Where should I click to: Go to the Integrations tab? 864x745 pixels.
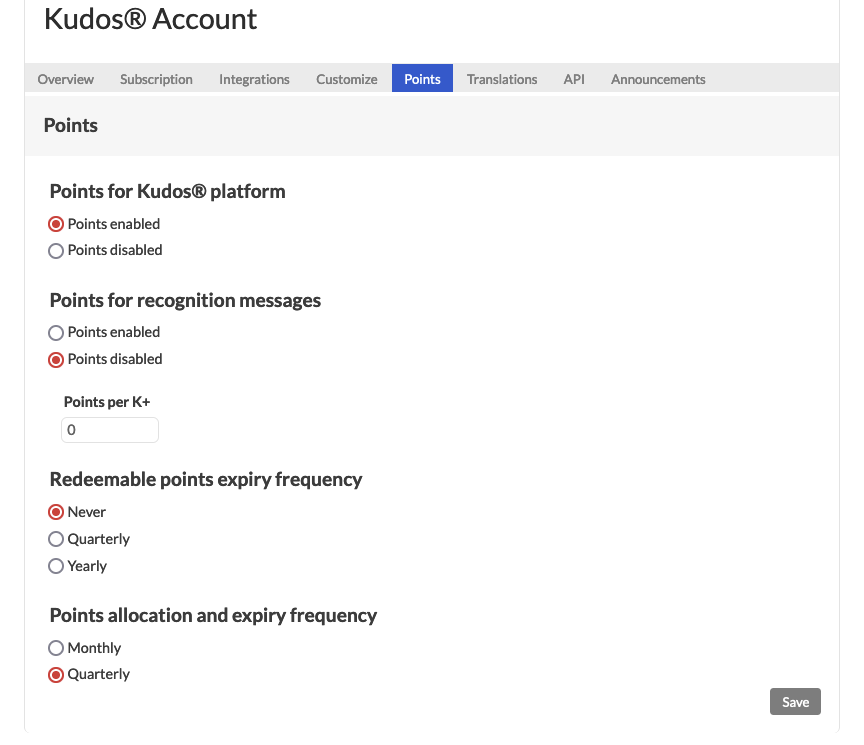254,79
